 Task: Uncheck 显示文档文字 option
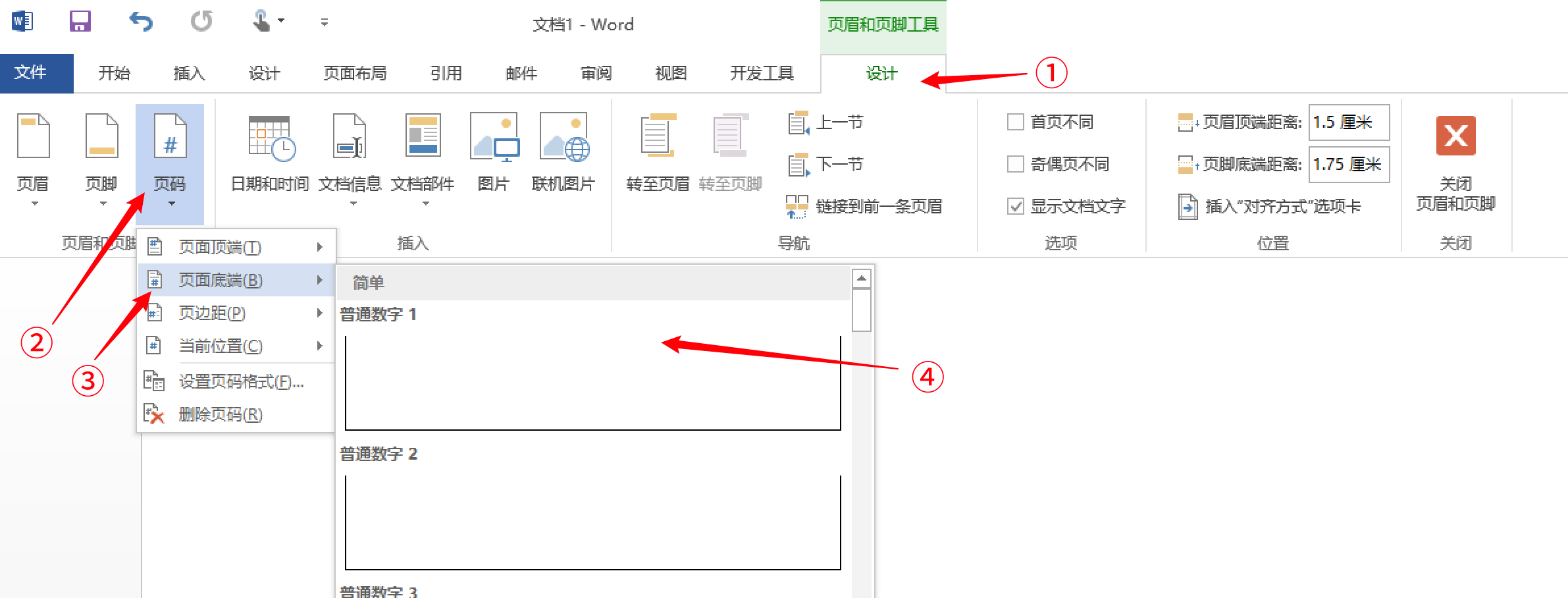(1015, 206)
